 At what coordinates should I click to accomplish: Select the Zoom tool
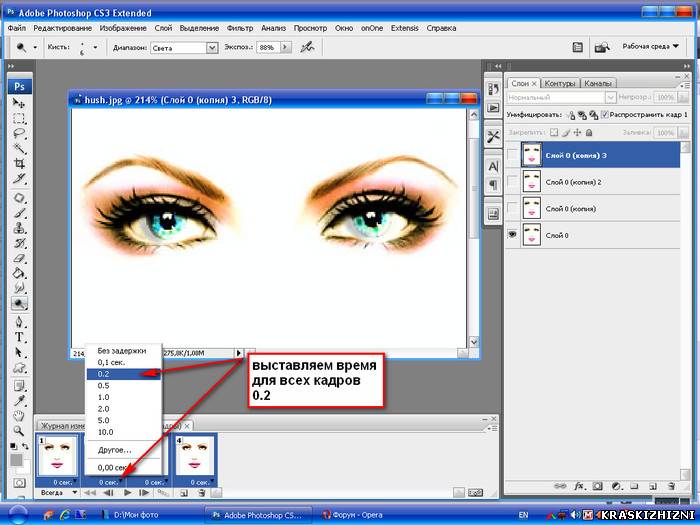(19, 431)
